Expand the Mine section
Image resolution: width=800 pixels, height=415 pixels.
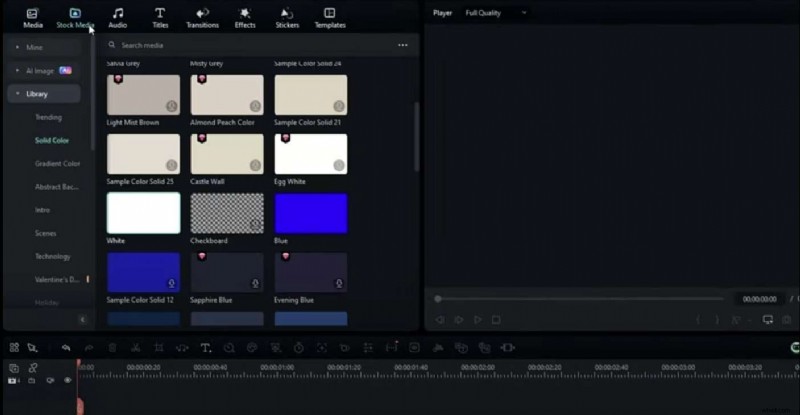(18, 47)
